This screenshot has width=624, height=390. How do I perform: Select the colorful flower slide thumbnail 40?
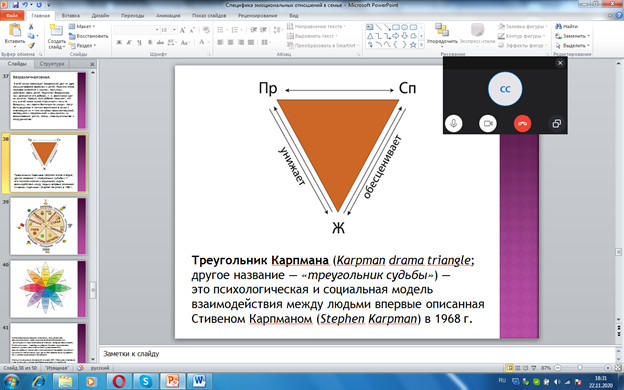click(44, 289)
